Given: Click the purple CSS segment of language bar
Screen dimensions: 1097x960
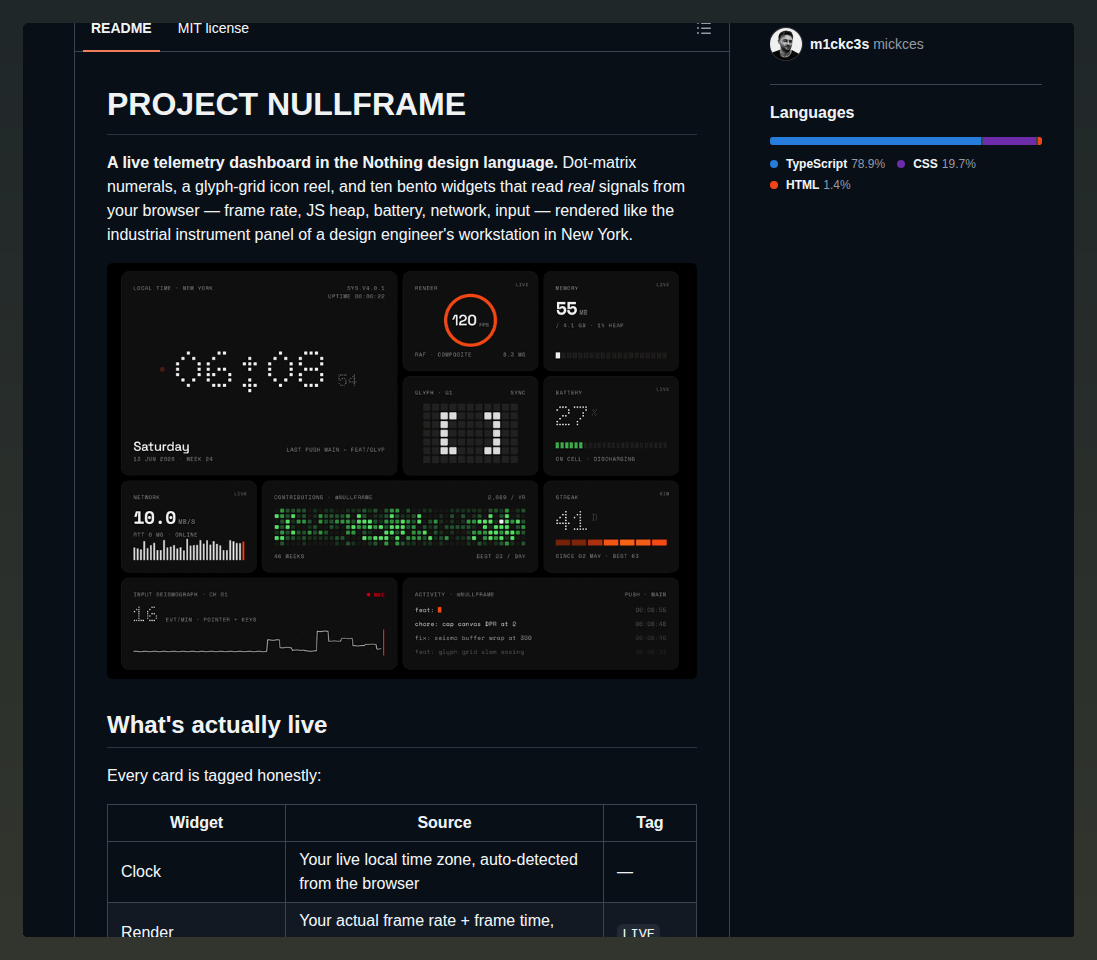Looking at the screenshot, I should pyautogui.click(x=1010, y=141).
